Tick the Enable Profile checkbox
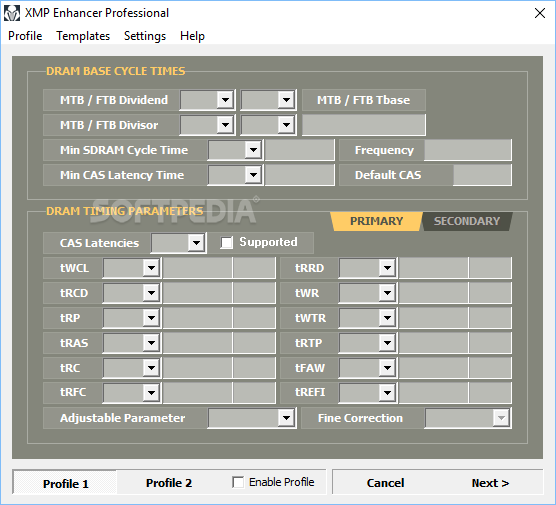The width and height of the screenshot is (556, 505). [238, 482]
